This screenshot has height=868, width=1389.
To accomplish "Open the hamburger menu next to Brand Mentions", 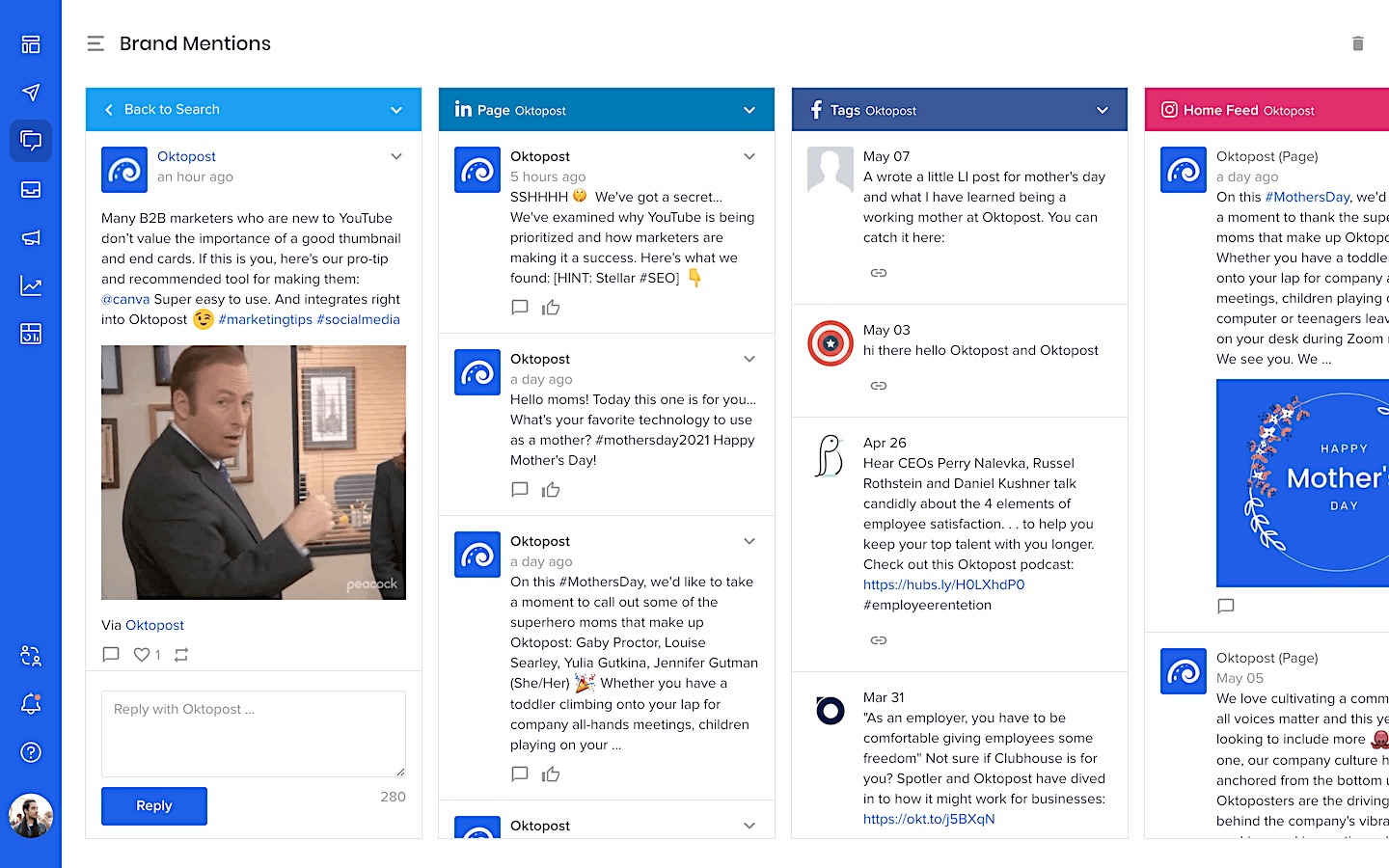I will tap(95, 42).
